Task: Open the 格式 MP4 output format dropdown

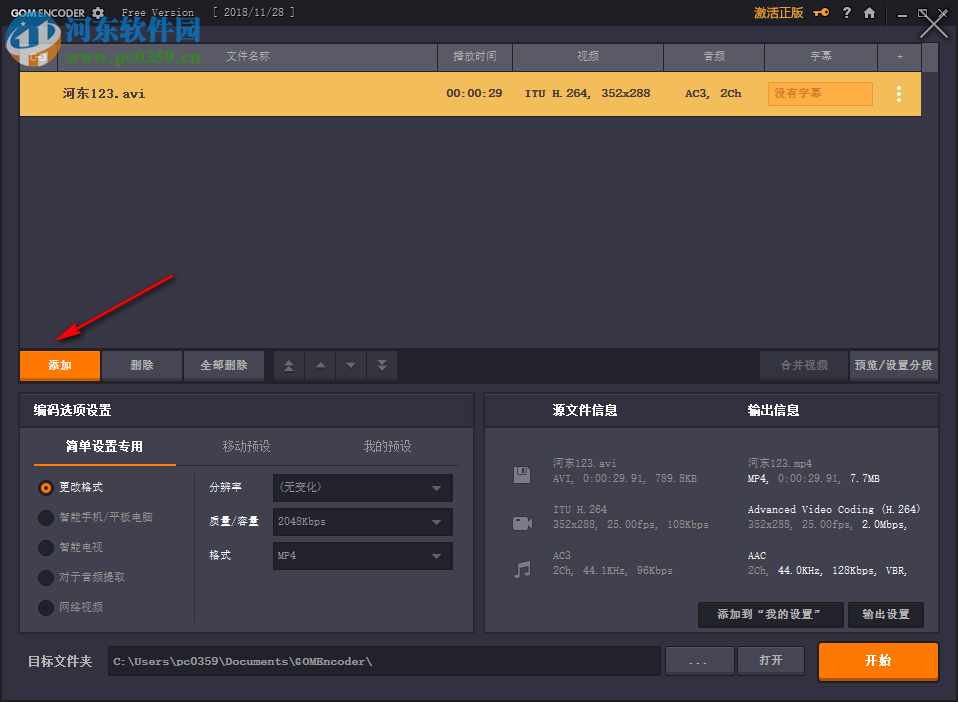Action: pyautogui.click(x=362, y=555)
